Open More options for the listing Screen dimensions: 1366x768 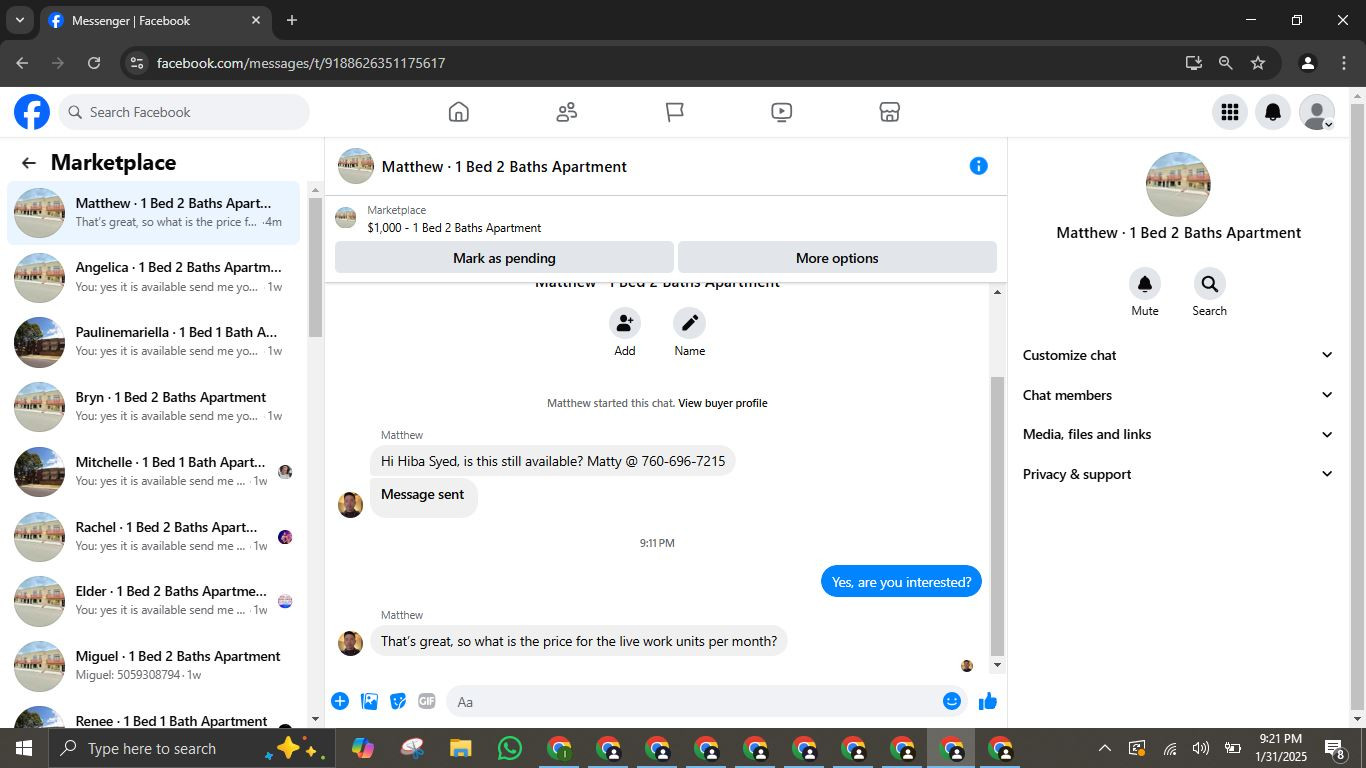[x=837, y=258]
